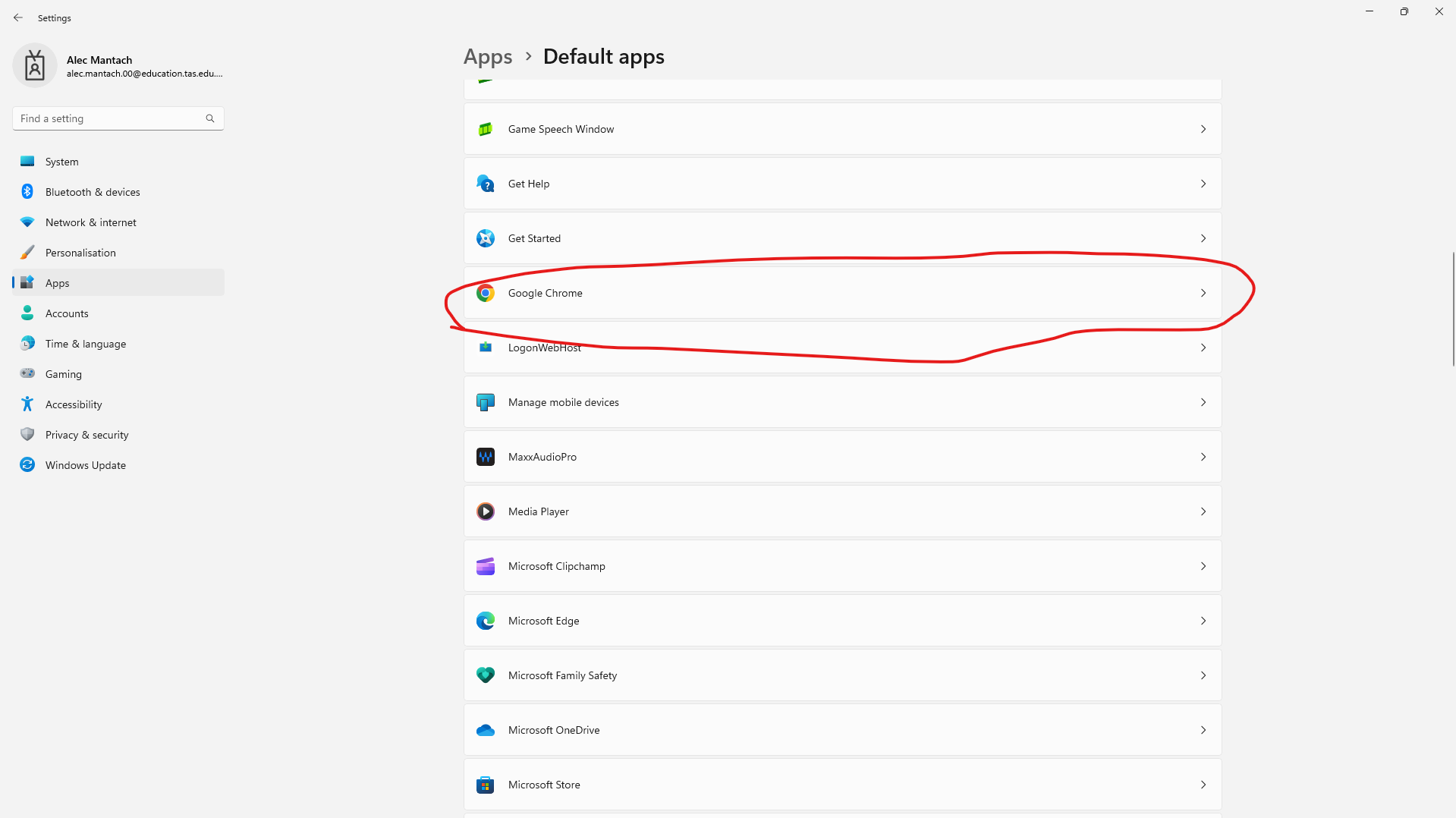Go back using the arrow button
The image size is (1456, 818).
tap(18, 17)
